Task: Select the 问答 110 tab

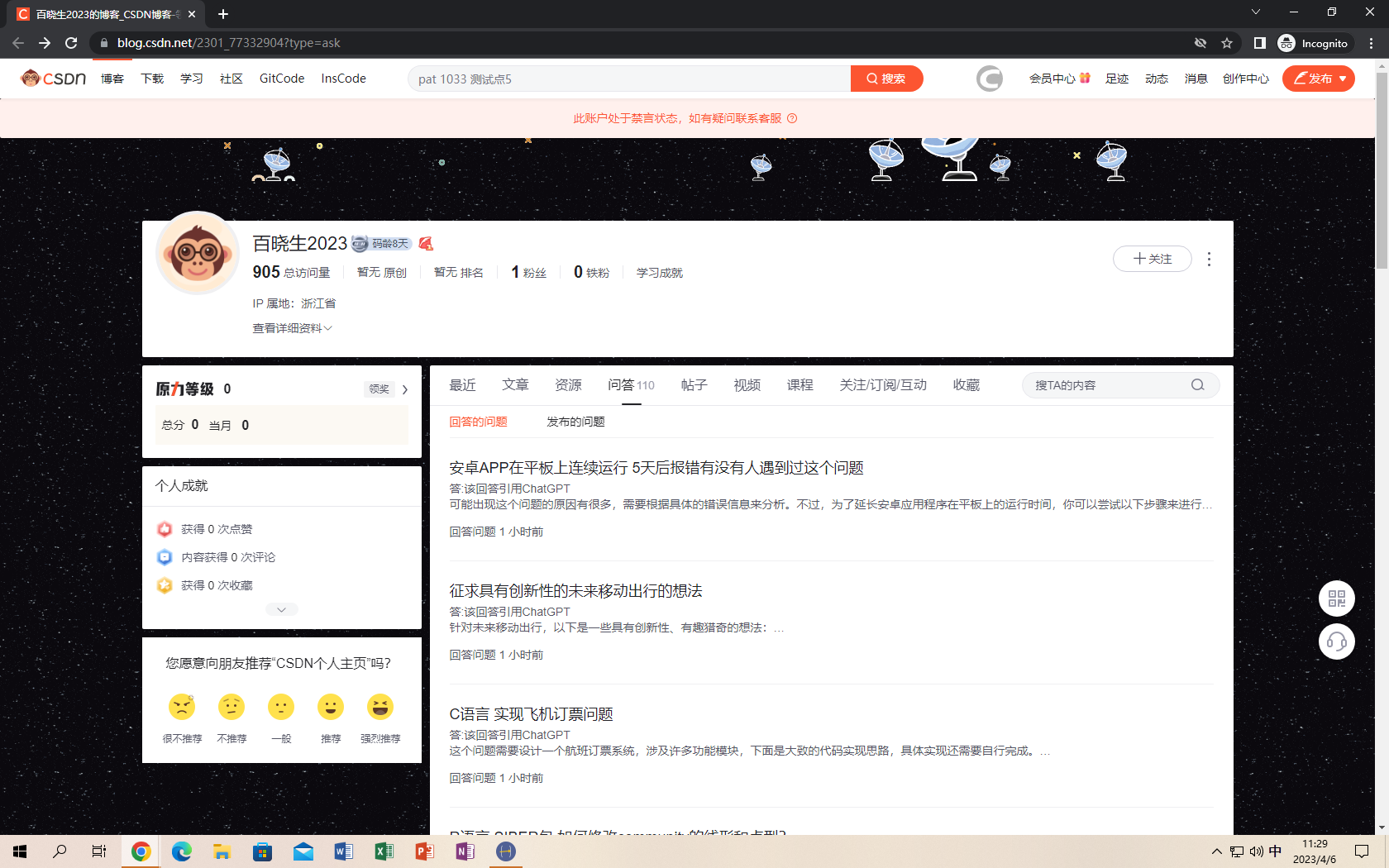Action: pos(631,385)
